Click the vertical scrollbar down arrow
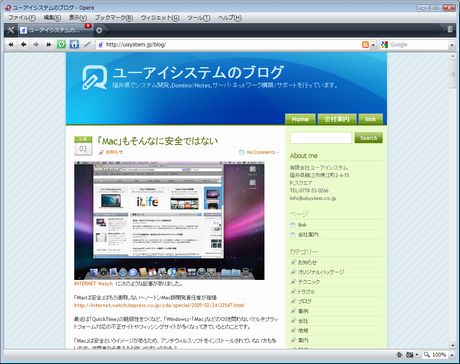Viewport: 460px width, 364px height. (453, 345)
